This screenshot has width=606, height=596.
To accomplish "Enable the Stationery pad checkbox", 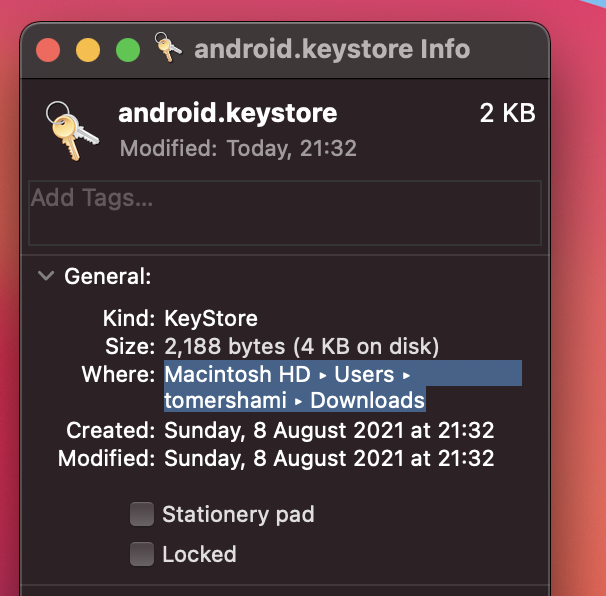I will [142, 514].
